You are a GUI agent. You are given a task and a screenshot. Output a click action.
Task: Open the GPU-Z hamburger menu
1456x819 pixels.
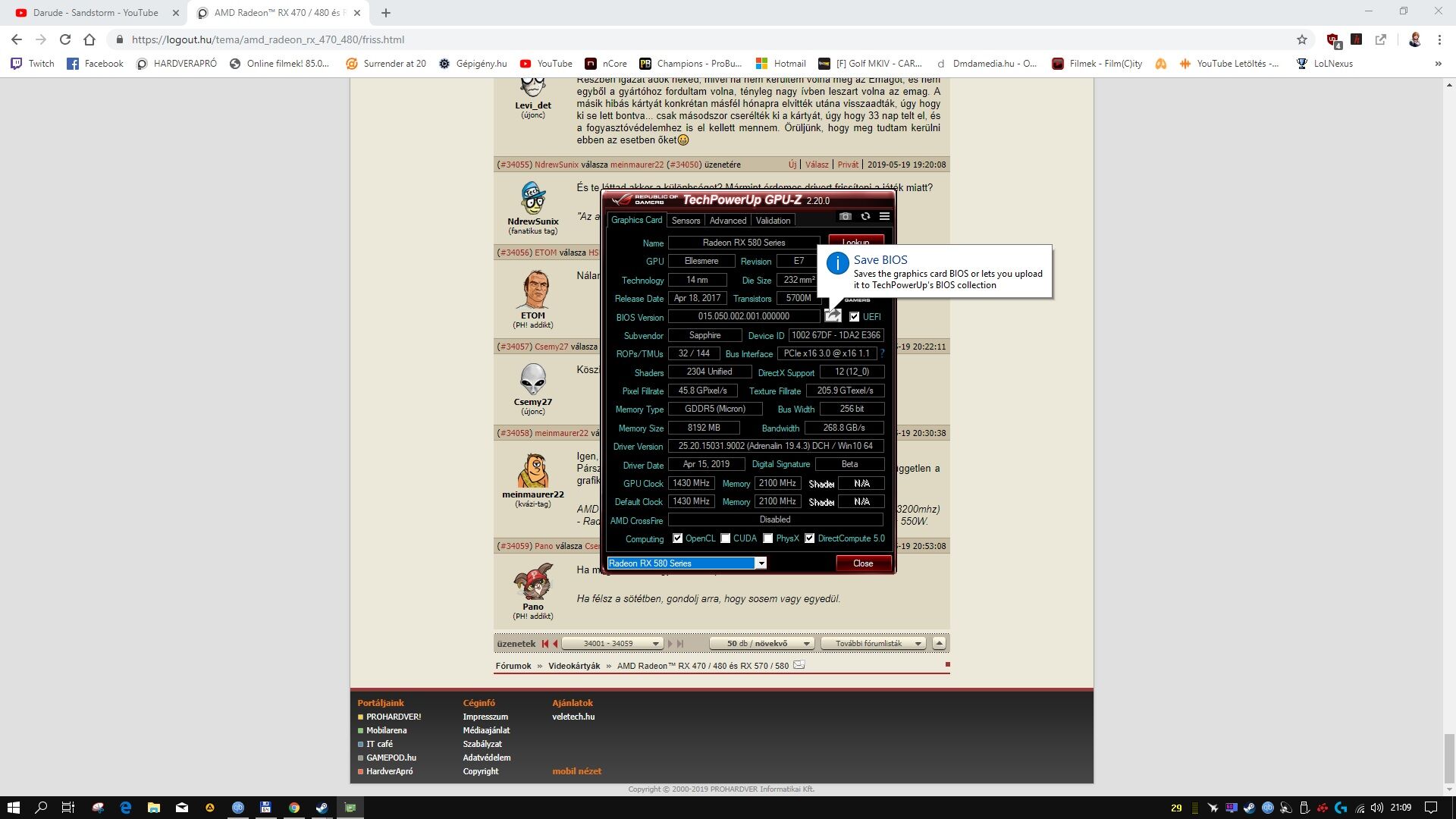(x=884, y=217)
